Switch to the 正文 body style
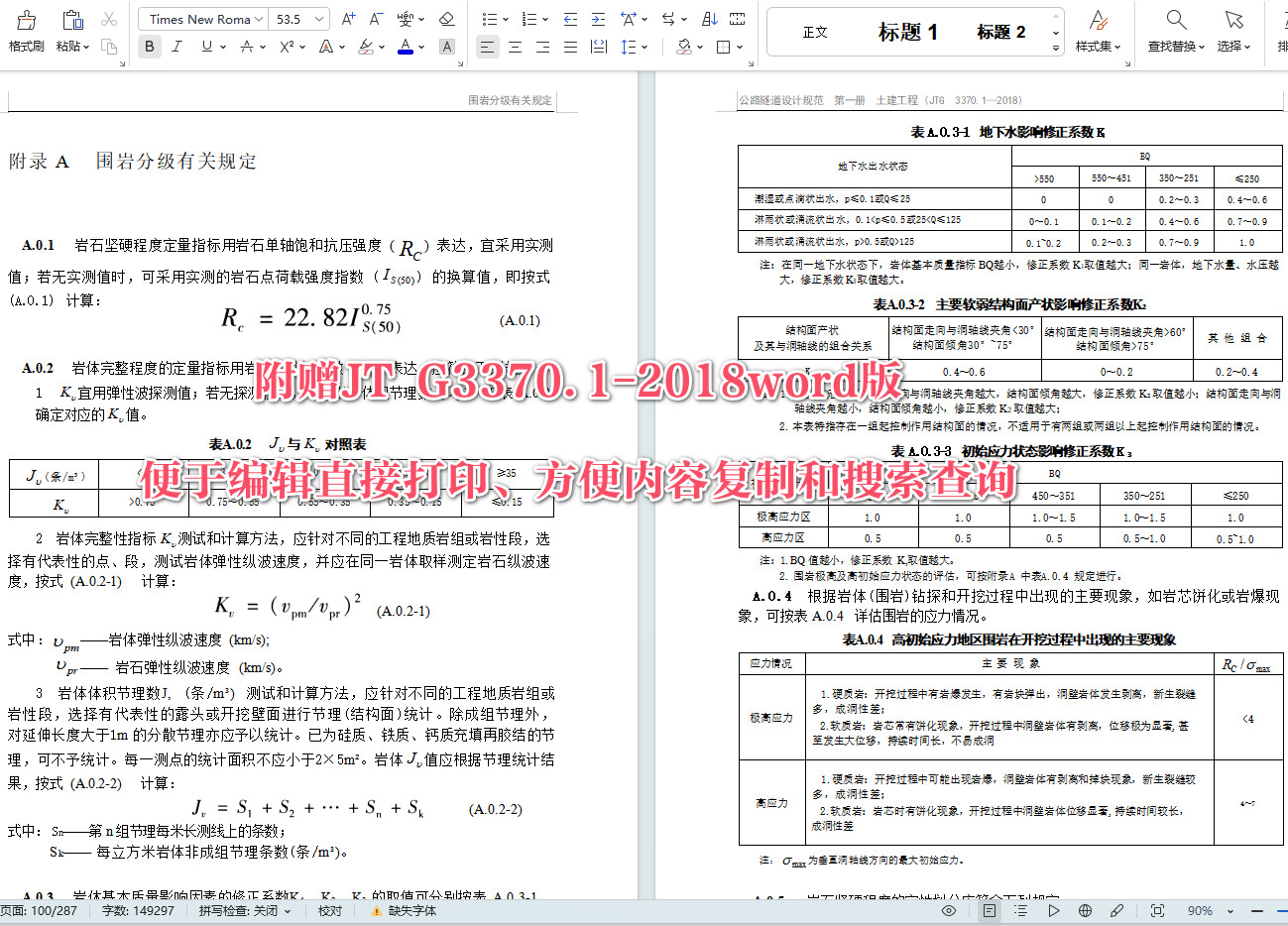This screenshot has width=1288, height=926. tap(815, 31)
